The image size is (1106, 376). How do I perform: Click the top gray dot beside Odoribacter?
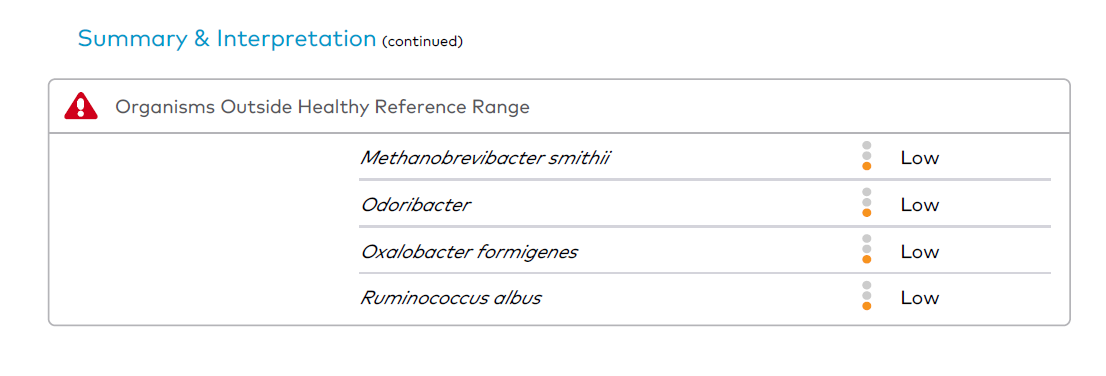point(867,192)
